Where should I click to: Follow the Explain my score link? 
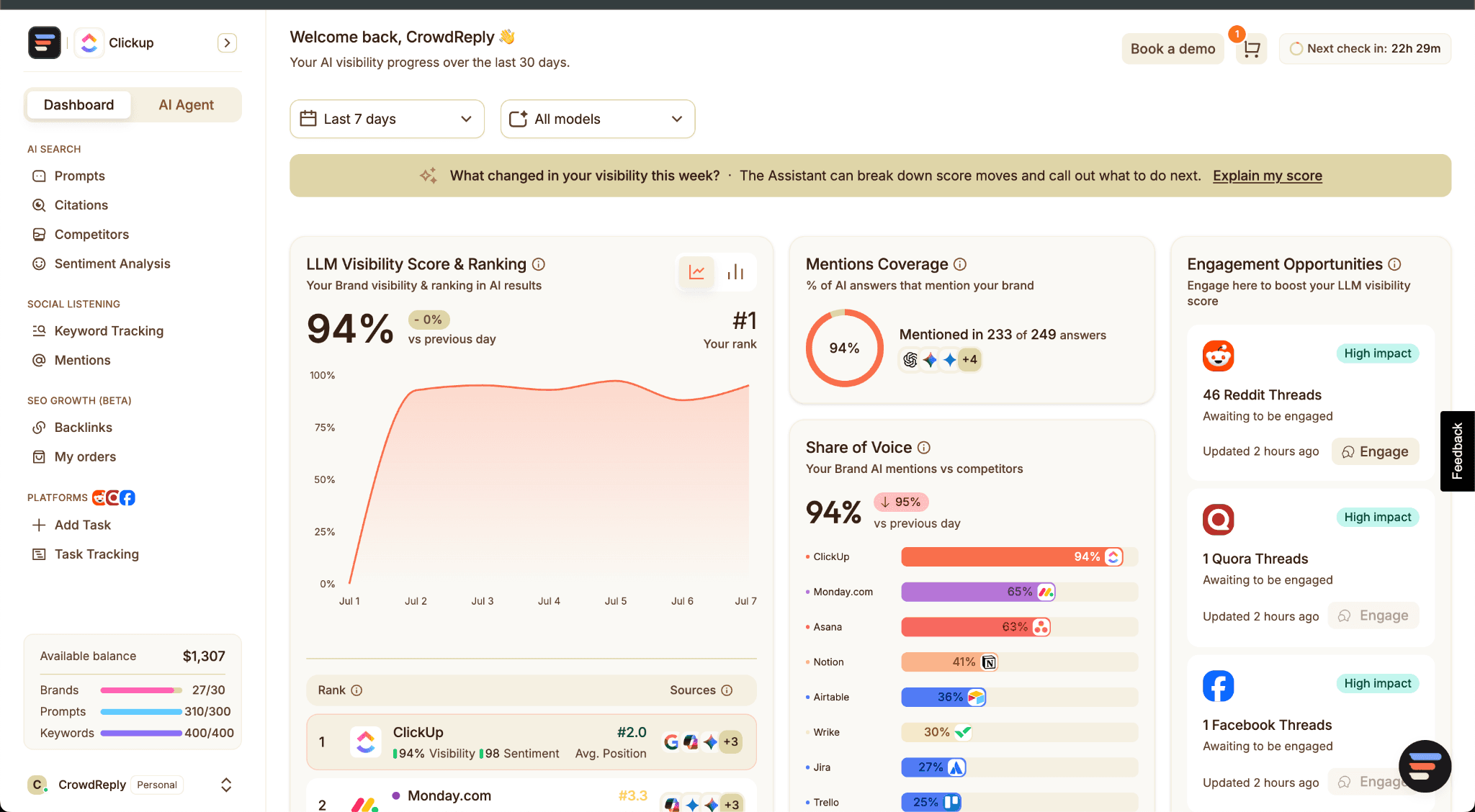point(1268,176)
